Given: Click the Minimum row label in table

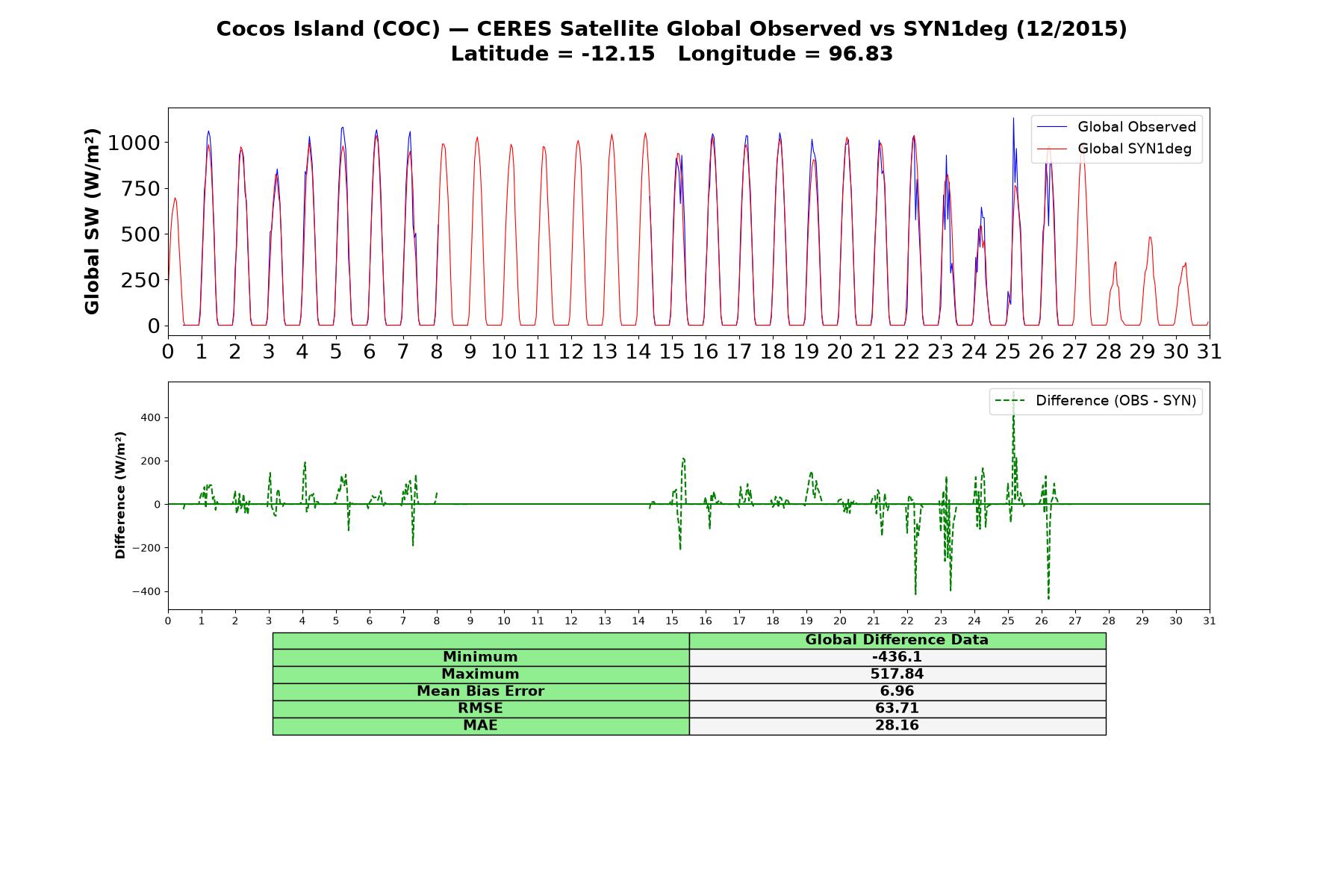Looking at the screenshot, I should pyautogui.click(x=481, y=657).
